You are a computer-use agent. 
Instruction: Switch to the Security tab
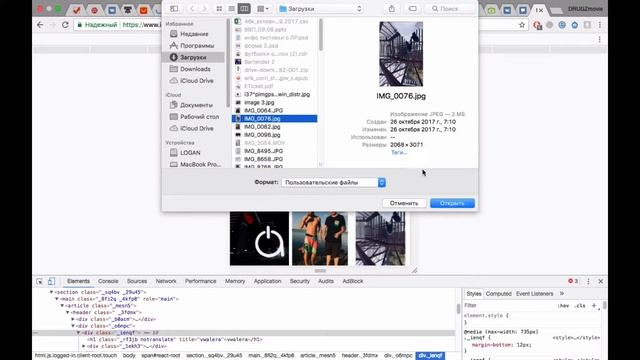[300, 281]
